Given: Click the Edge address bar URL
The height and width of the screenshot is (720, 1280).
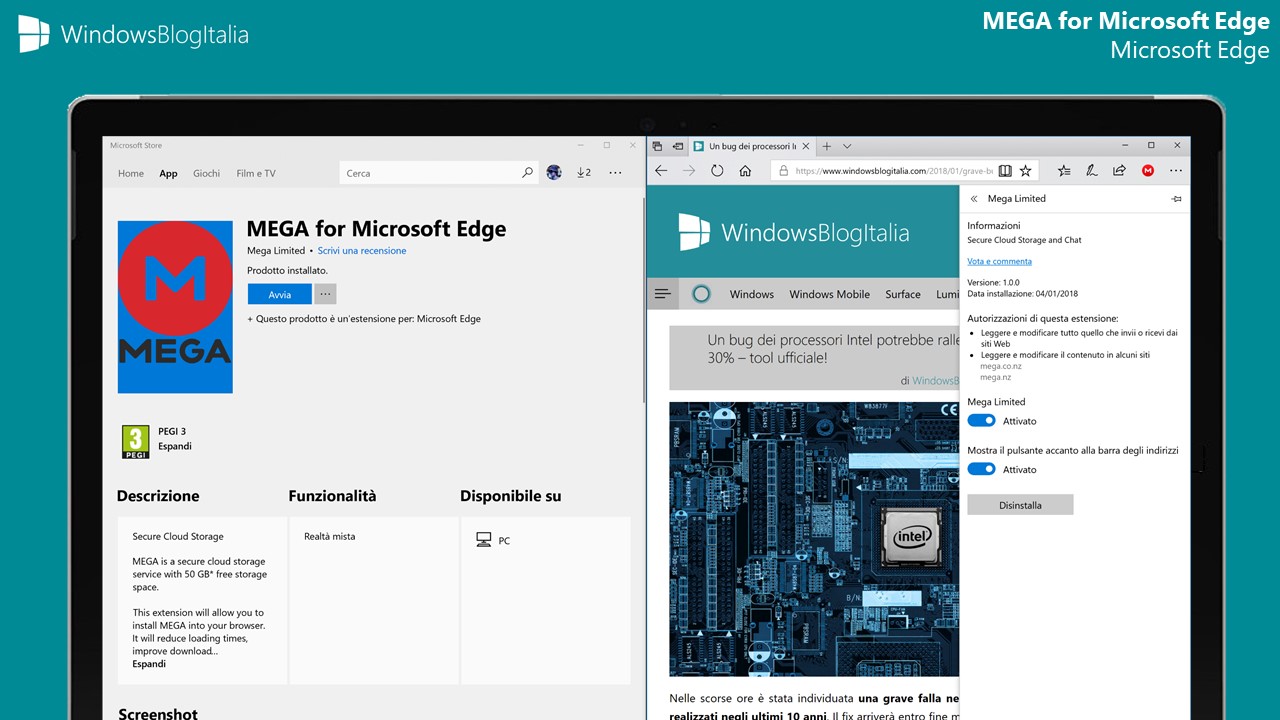Looking at the screenshot, I should click(894, 171).
